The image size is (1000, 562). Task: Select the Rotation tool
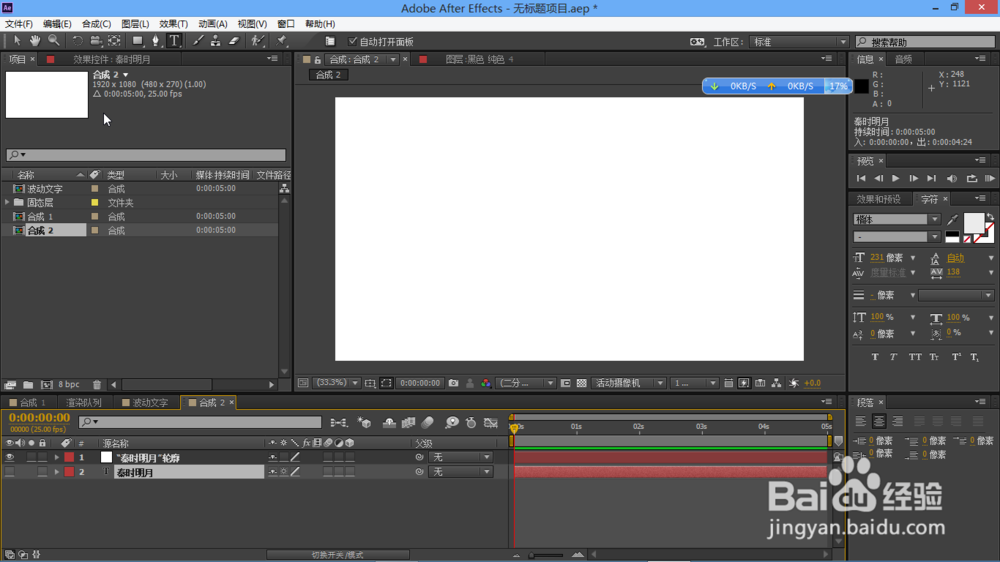[77, 41]
